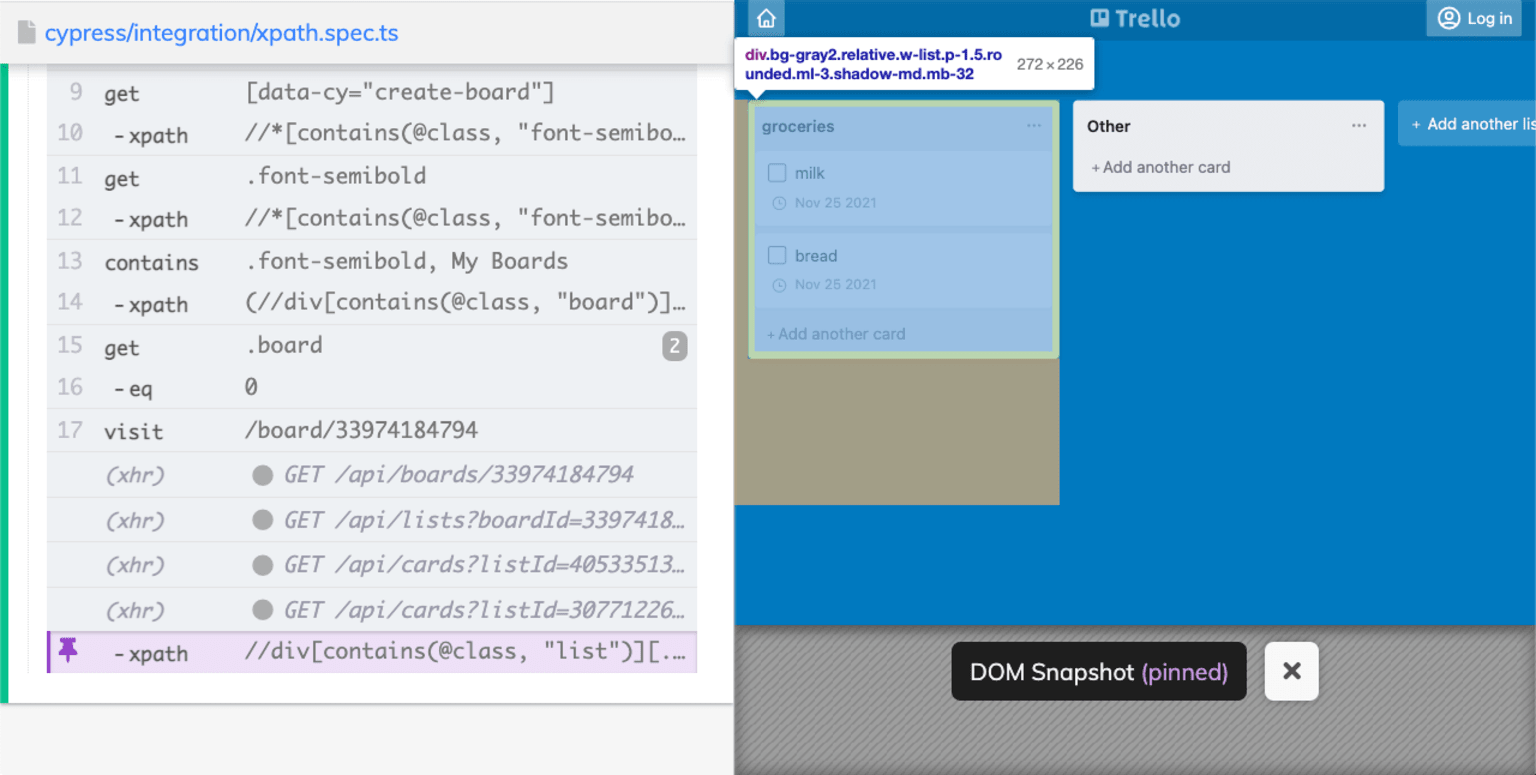This screenshot has width=1536, height=775.
Task: Click the element count badge 2 on .board
Action: 674,345
